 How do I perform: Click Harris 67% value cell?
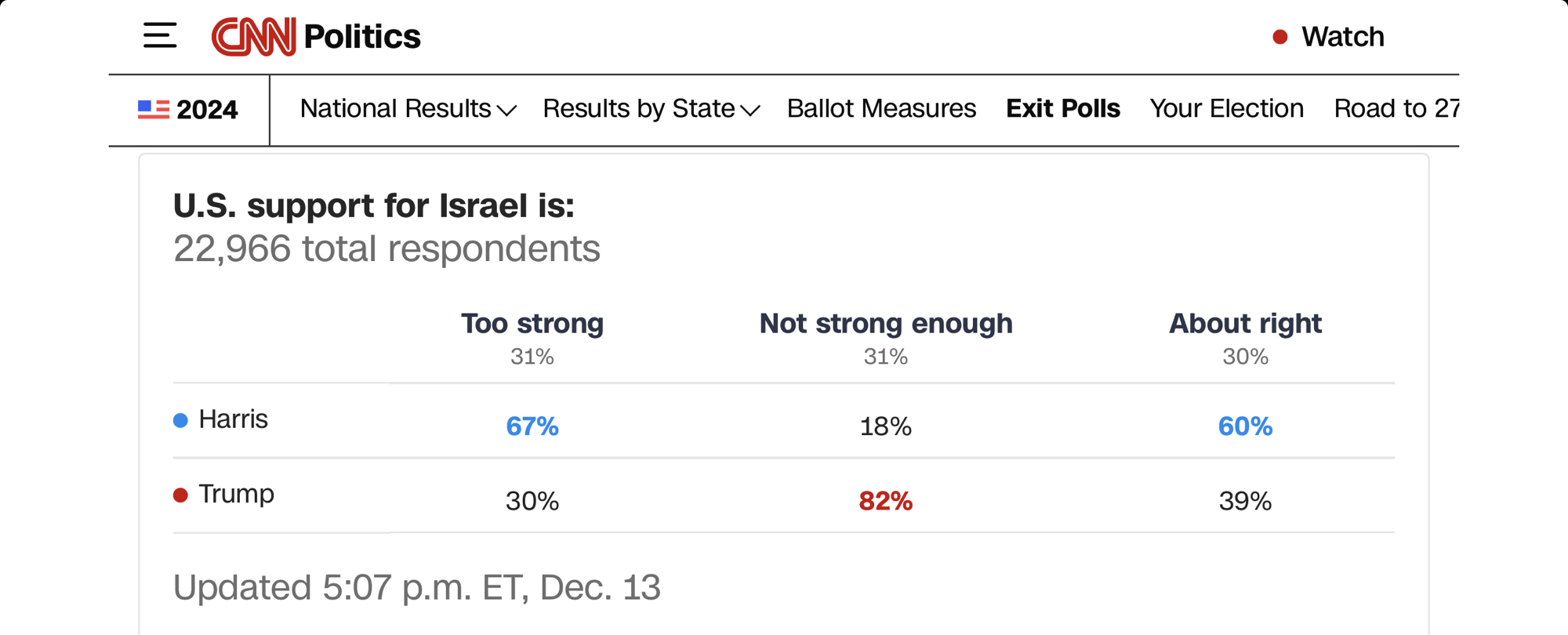pyautogui.click(x=532, y=426)
